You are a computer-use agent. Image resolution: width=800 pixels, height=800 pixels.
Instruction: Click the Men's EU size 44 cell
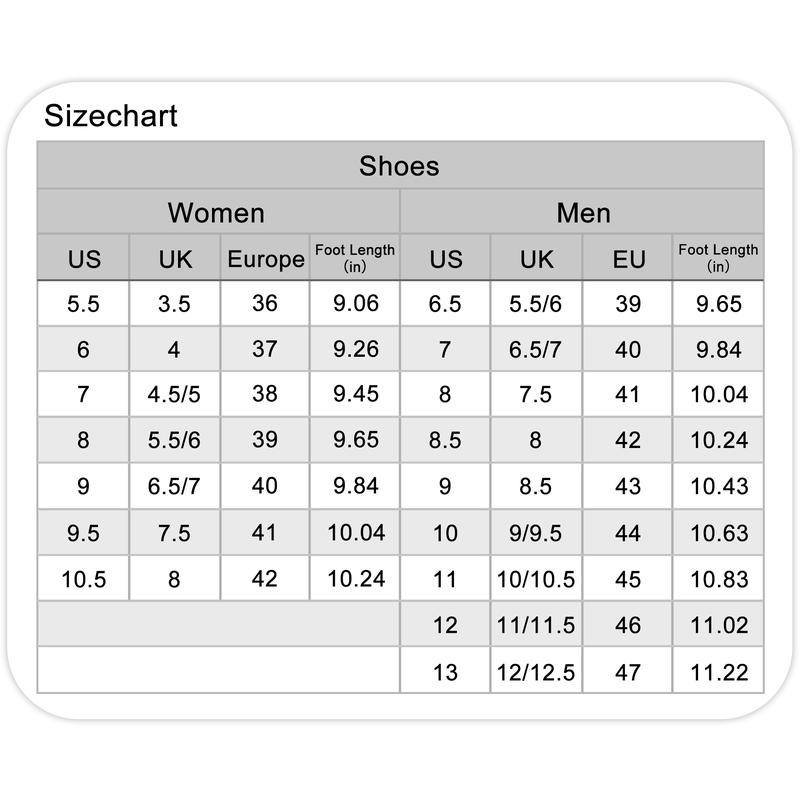(628, 534)
